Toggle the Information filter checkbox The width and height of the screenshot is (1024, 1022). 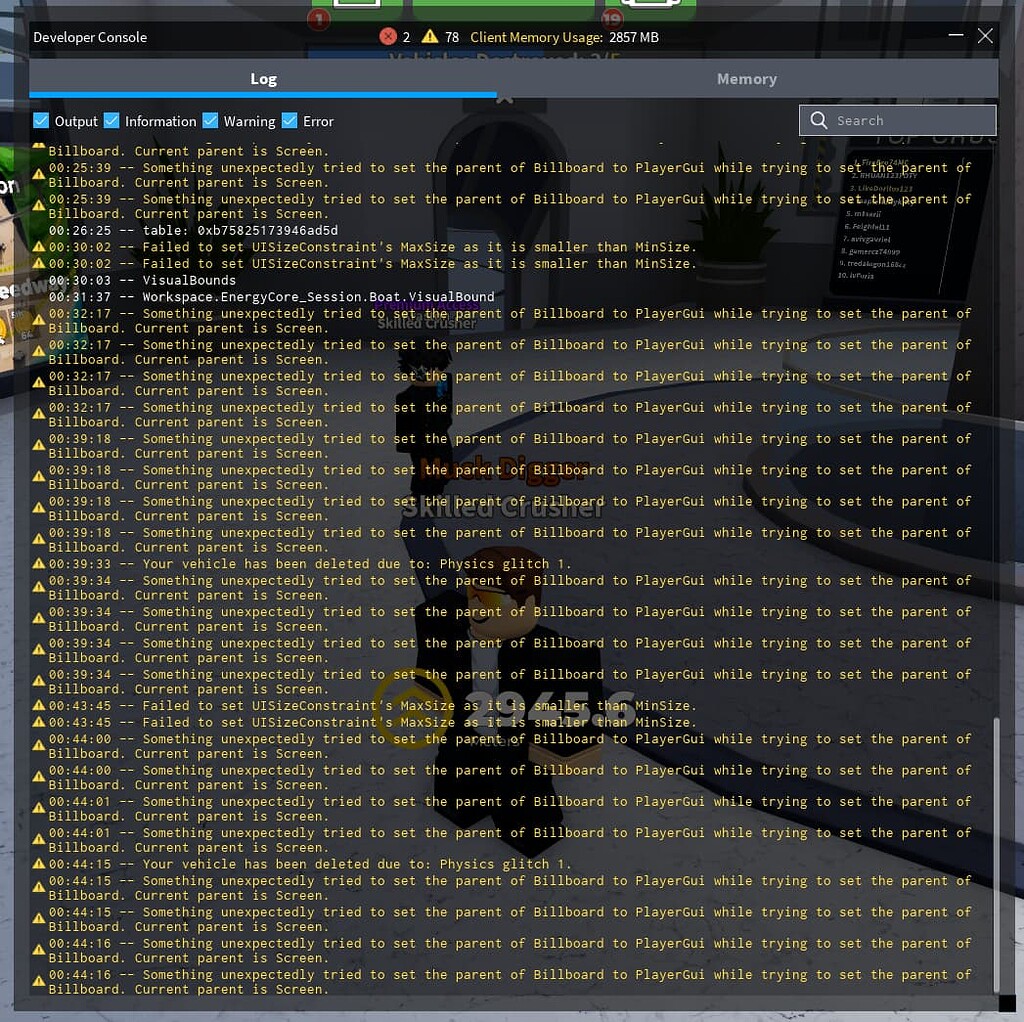[x=111, y=121]
